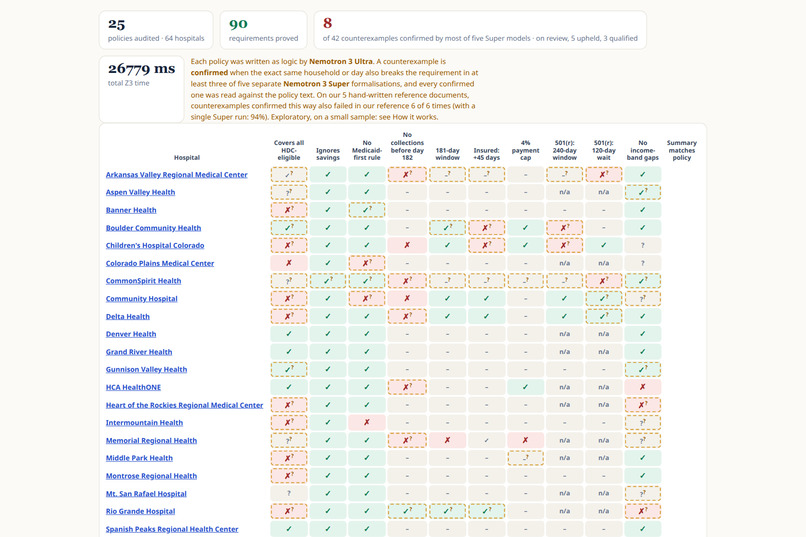Image resolution: width=806 pixels, height=537 pixels.
Task: Go to the Intermountain Health page
Action: coord(144,422)
